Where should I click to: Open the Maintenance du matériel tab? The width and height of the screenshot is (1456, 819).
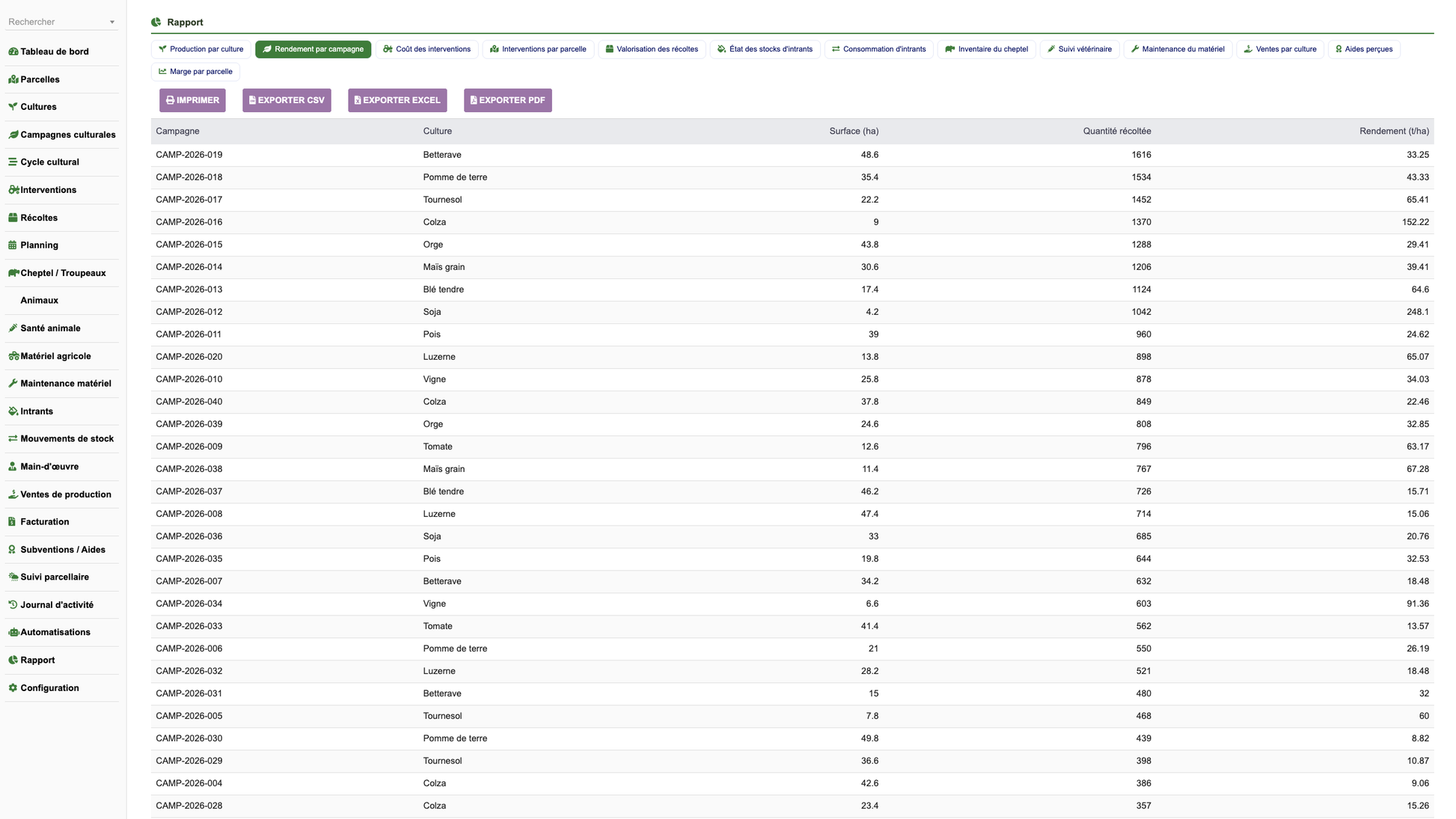click(x=1178, y=49)
